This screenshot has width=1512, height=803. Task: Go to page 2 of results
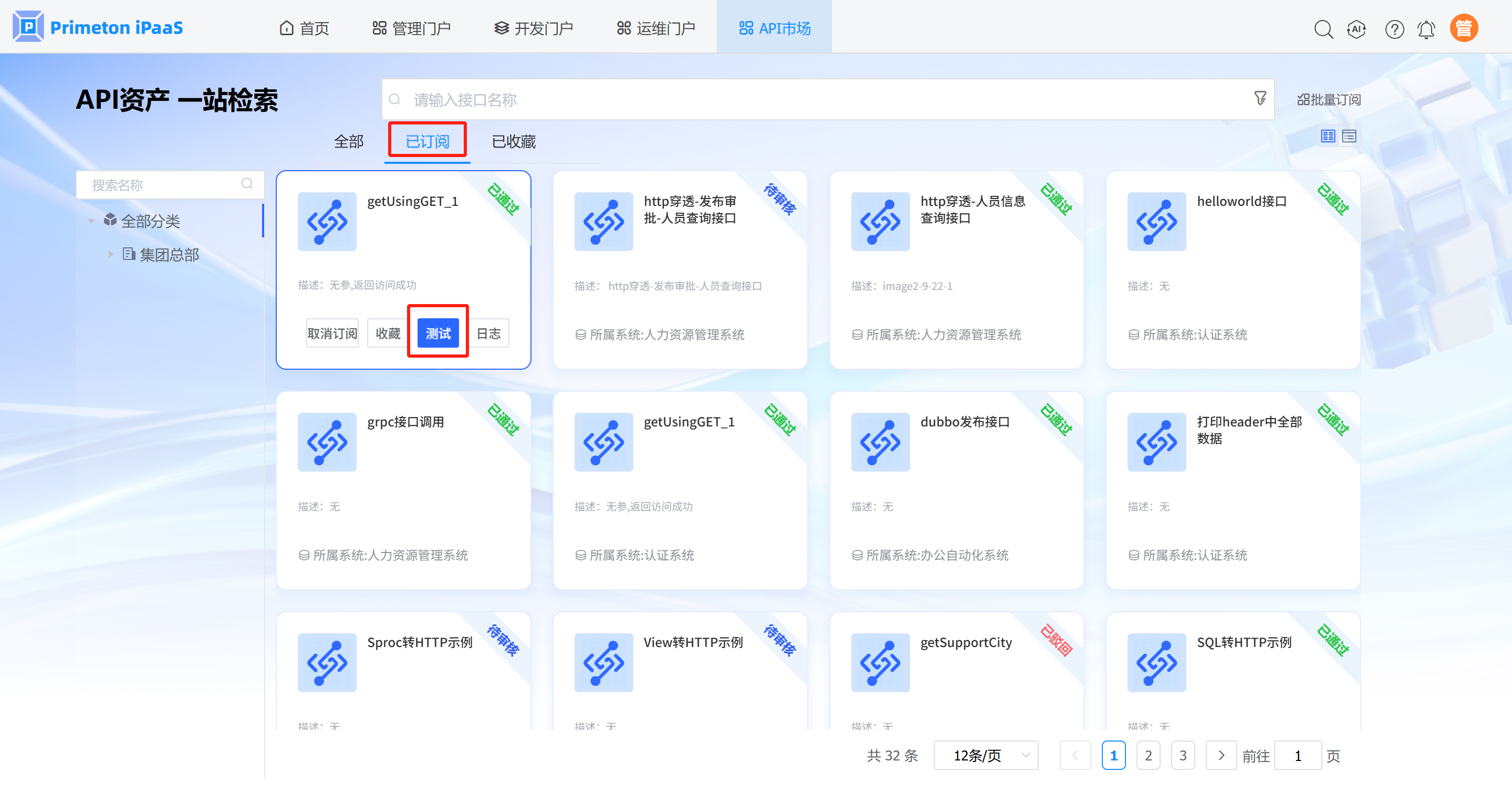tap(1148, 755)
